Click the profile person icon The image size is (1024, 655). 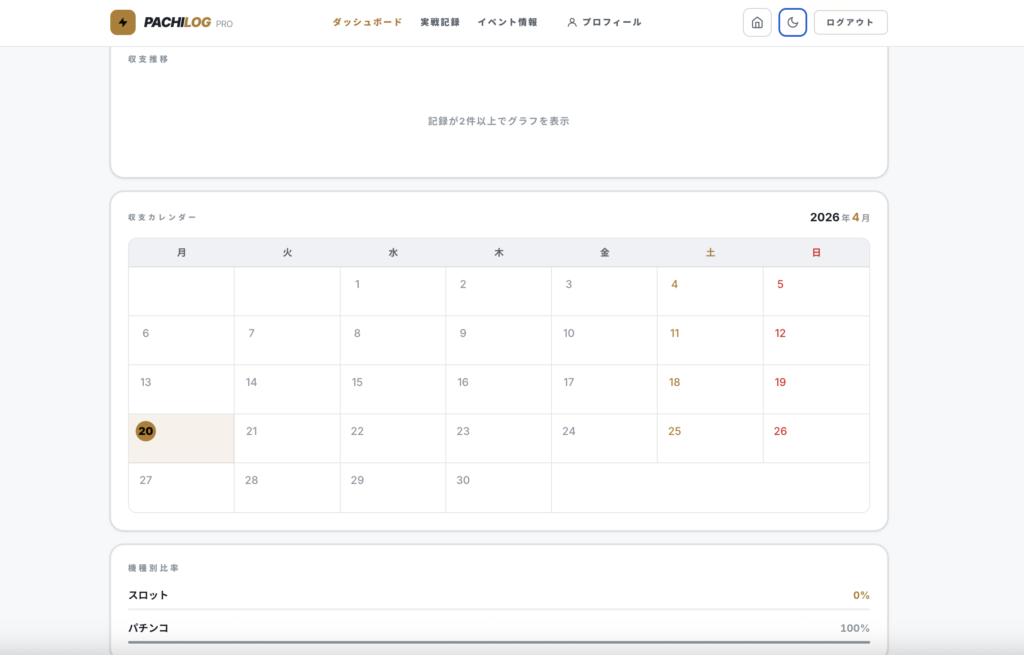(x=572, y=22)
